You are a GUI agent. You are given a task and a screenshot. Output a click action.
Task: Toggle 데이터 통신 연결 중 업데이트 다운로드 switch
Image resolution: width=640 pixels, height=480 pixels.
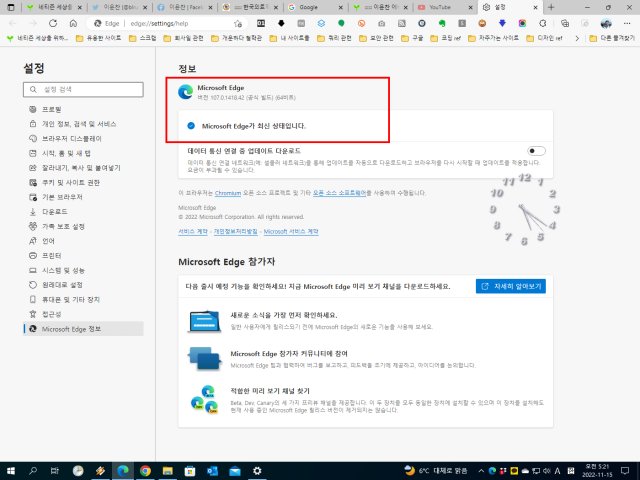pyautogui.click(x=536, y=151)
